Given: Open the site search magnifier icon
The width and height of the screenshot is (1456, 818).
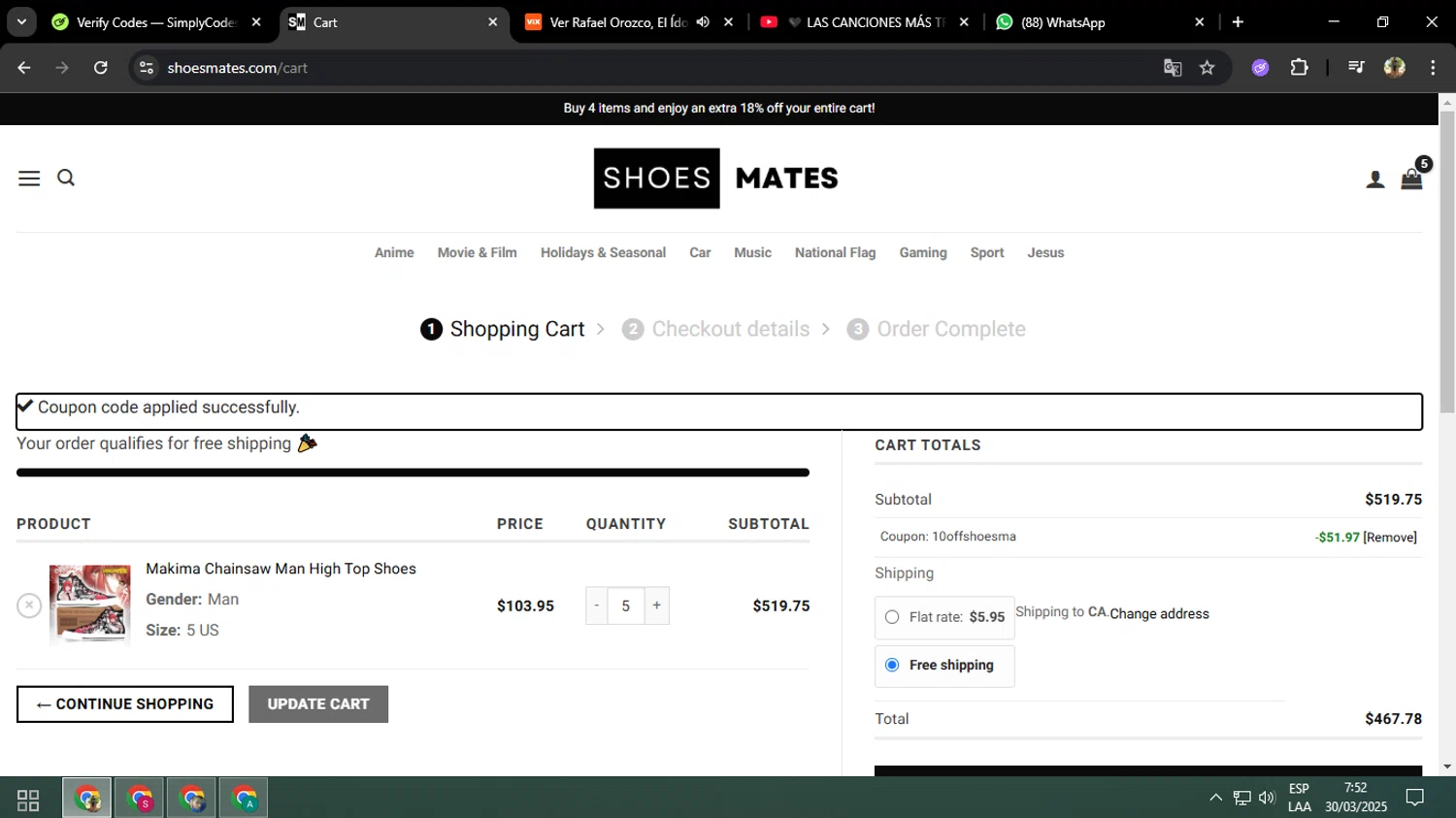Looking at the screenshot, I should click(x=66, y=178).
